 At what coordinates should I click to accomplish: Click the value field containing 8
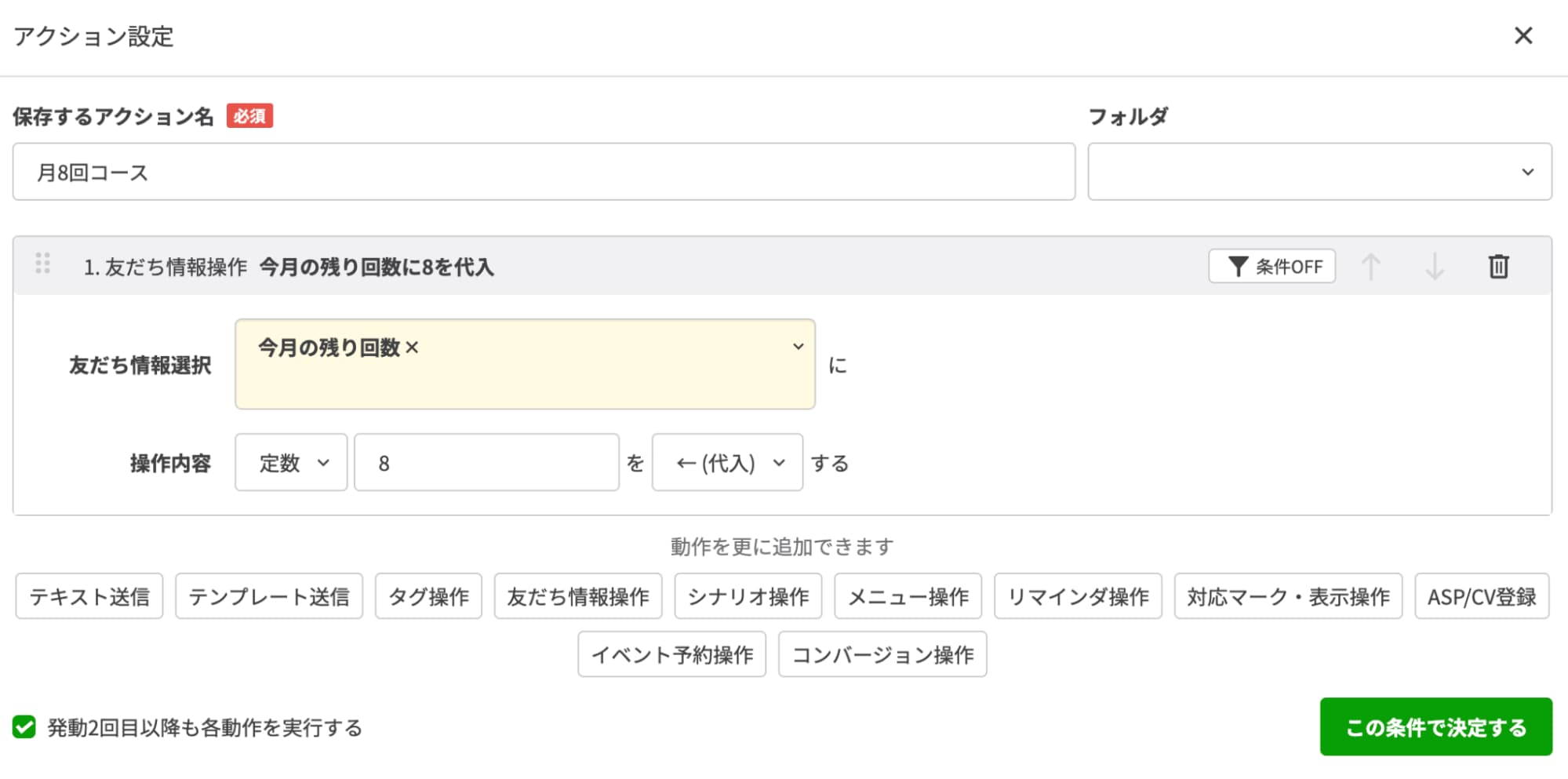point(486,463)
